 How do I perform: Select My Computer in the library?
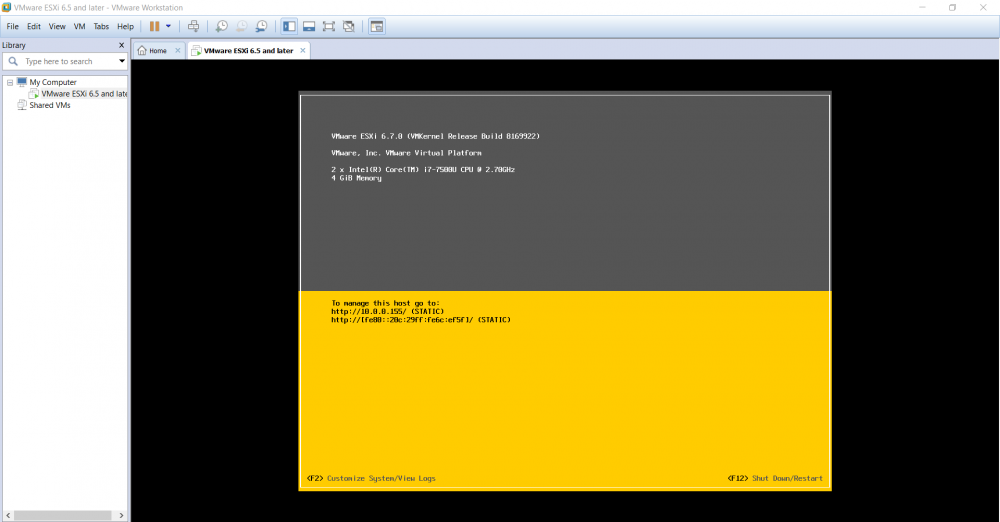(53, 82)
